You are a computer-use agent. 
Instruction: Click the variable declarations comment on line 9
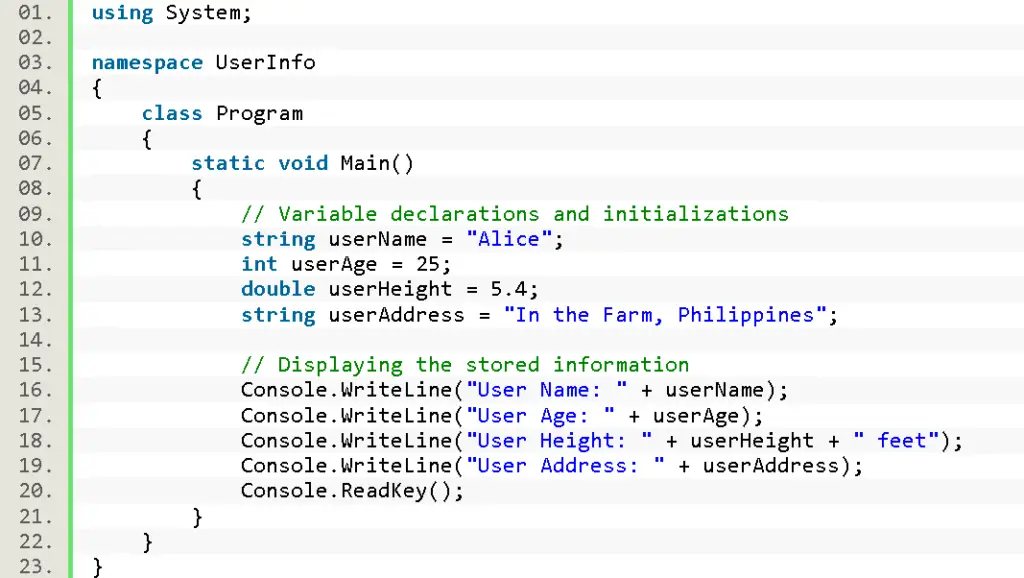pyautogui.click(x=513, y=213)
